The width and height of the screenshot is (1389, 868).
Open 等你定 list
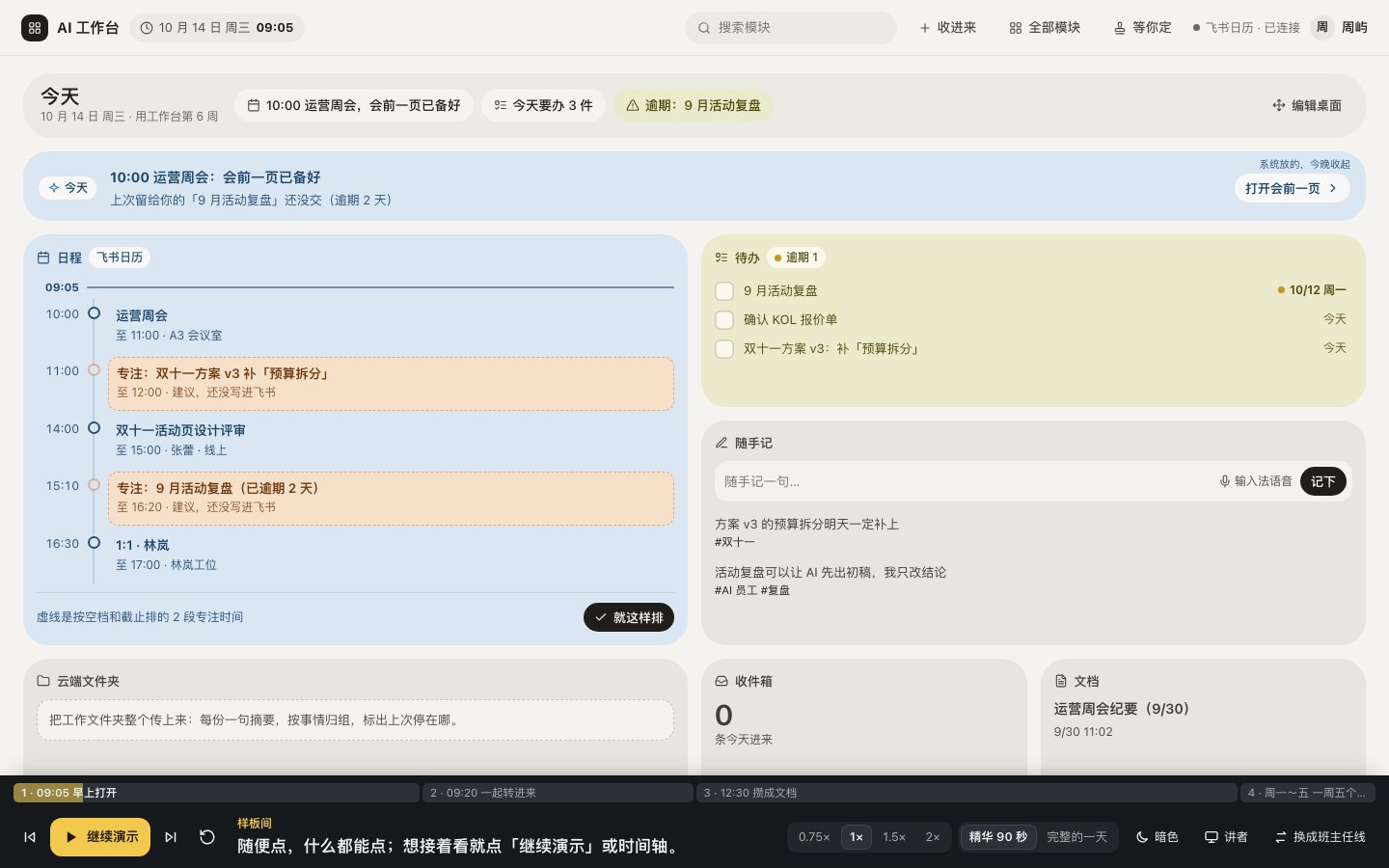(1142, 28)
